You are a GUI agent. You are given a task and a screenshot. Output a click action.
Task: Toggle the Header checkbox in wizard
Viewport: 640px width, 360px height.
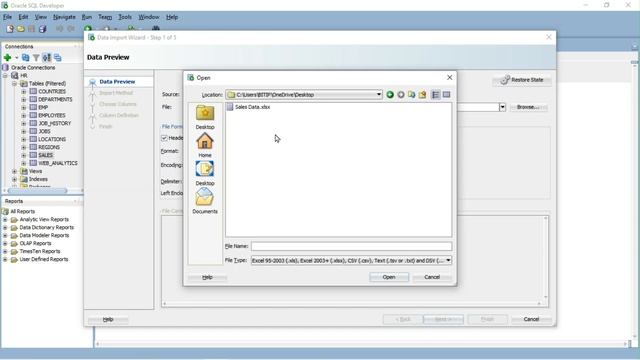point(164,138)
